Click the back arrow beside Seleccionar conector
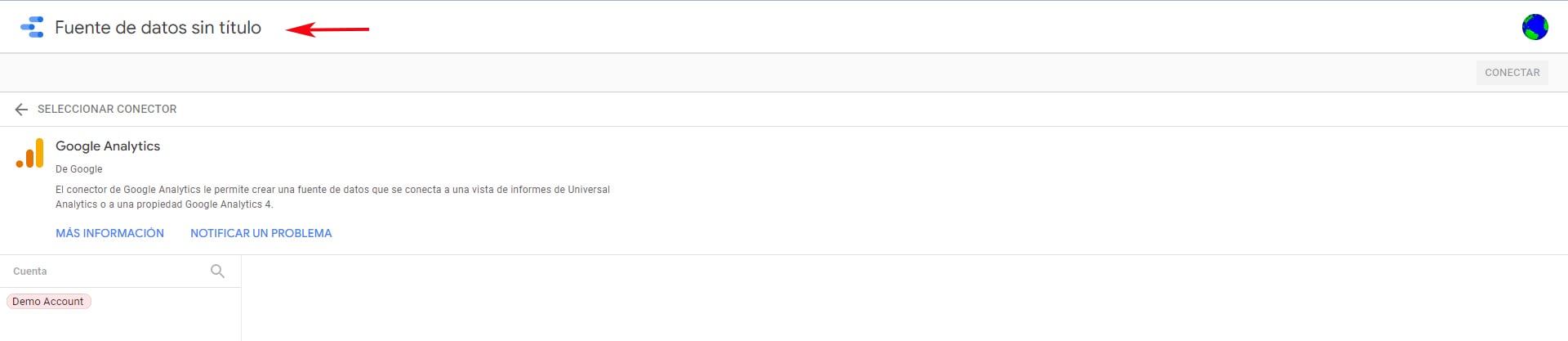The image size is (1568, 341). pos(21,109)
